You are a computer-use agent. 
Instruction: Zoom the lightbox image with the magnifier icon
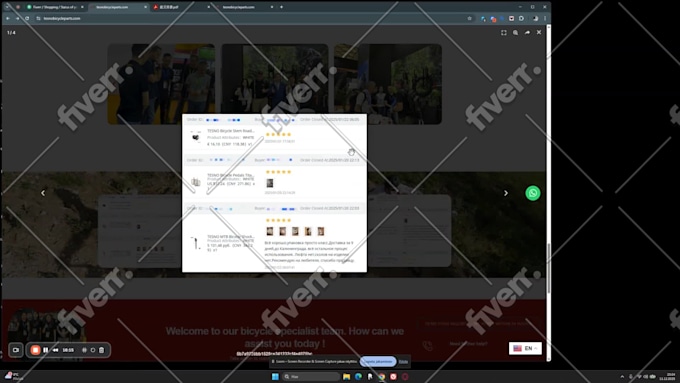(515, 33)
